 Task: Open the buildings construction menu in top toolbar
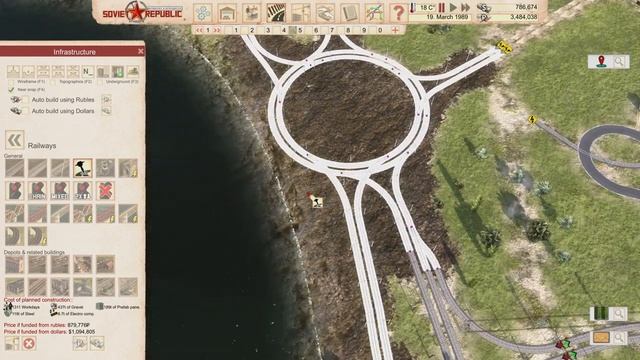227,13
